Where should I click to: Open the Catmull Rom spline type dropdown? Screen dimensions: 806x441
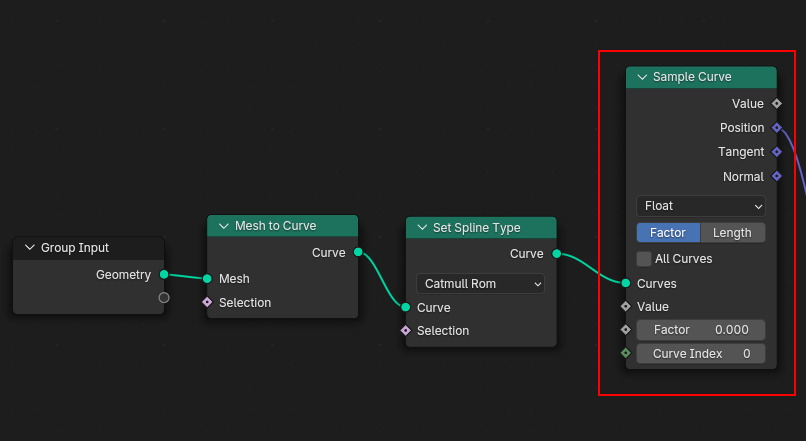[481, 284]
